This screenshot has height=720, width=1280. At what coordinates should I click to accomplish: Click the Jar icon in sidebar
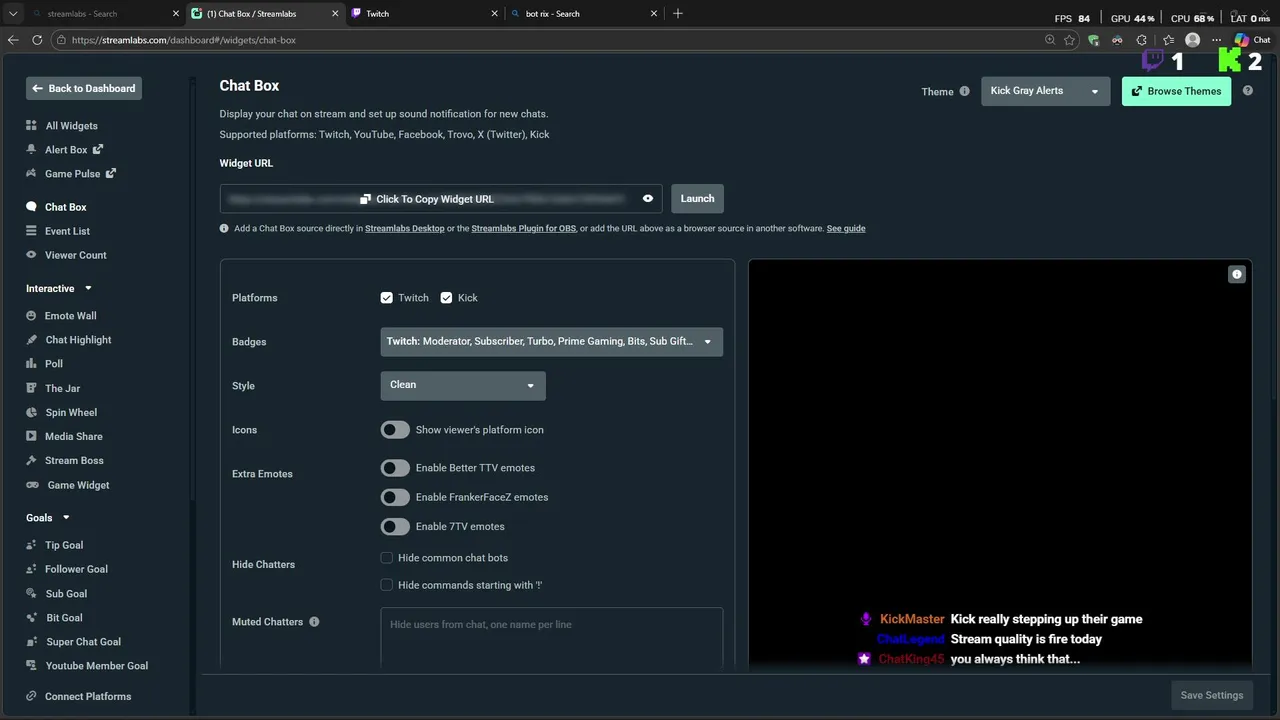click(31, 388)
